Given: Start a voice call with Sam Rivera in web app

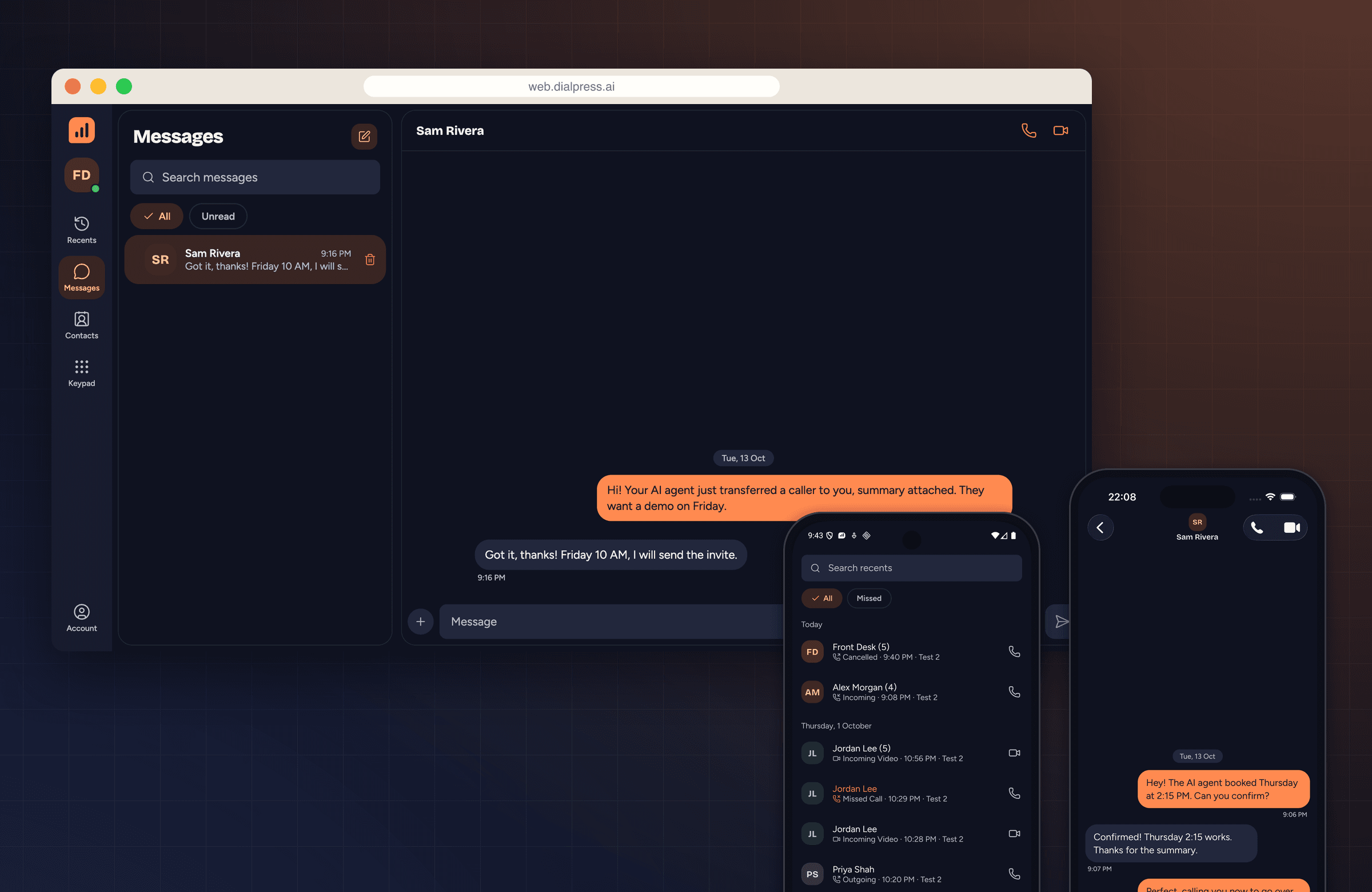Looking at the screenshot, I should [x=1028, y=131].
